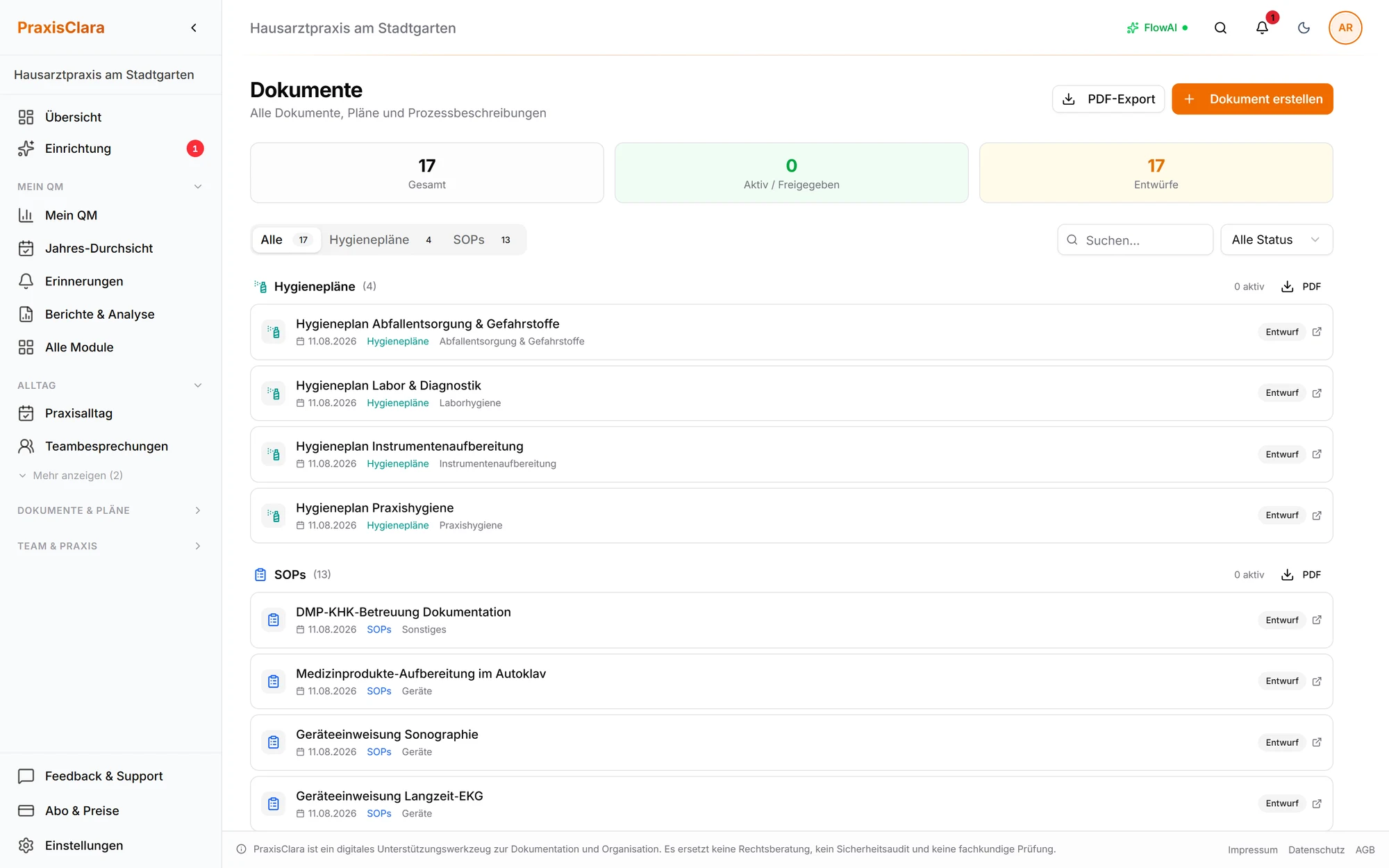The height and width of the screenshot is (868, 1389).
Task: Click the PDF-Export button
Action: 1108,99
